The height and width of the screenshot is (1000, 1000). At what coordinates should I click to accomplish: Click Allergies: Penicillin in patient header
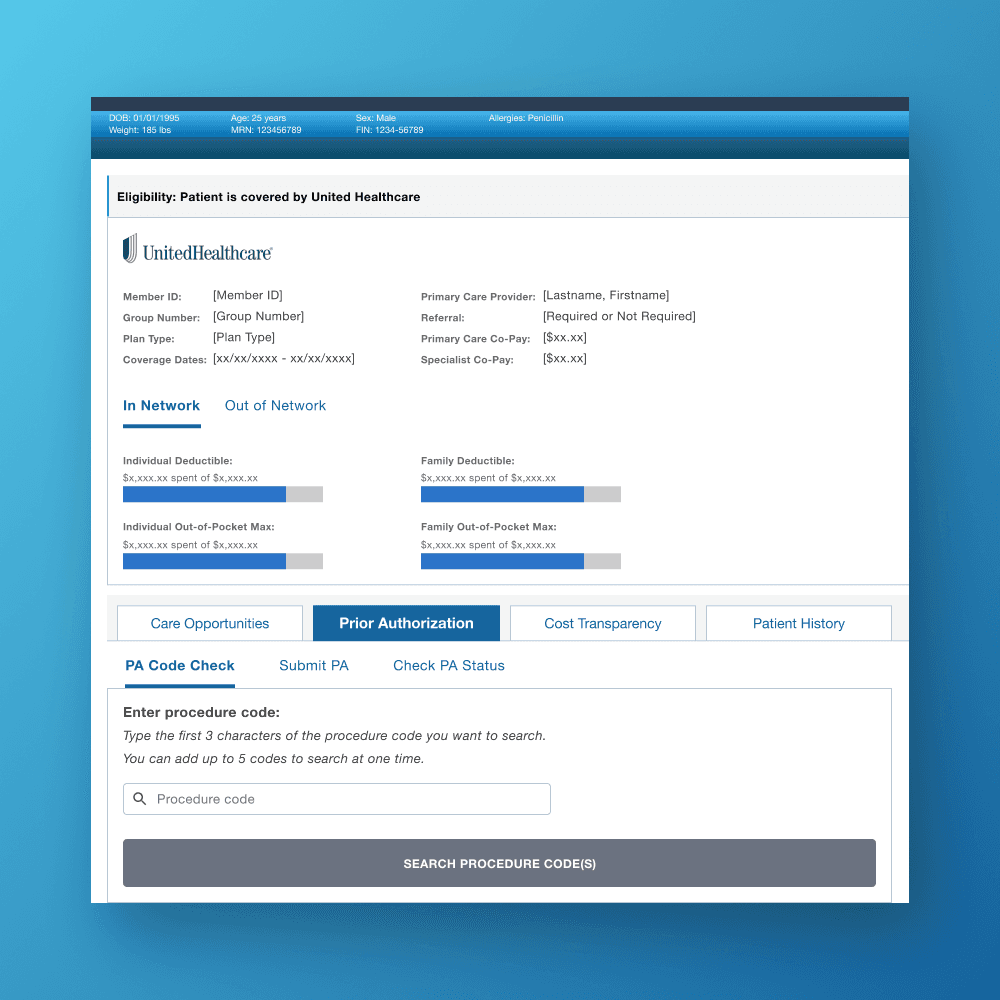[526, 117]
